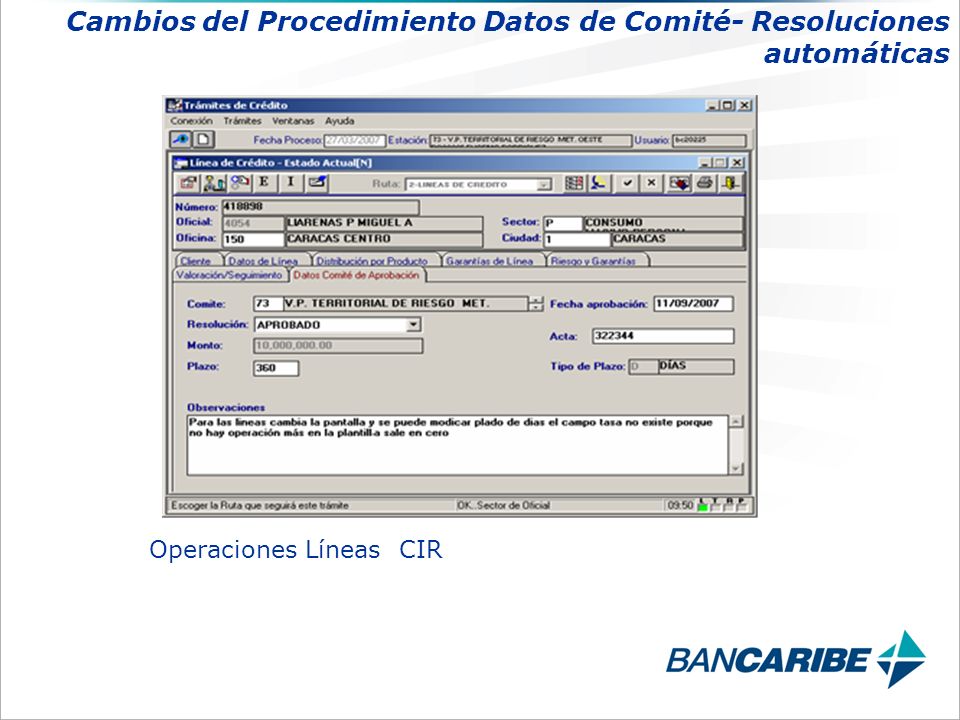This screenshot has height=720, width=960.
Task: Click the Fecha aprobación field
Action: click(693, 304)
